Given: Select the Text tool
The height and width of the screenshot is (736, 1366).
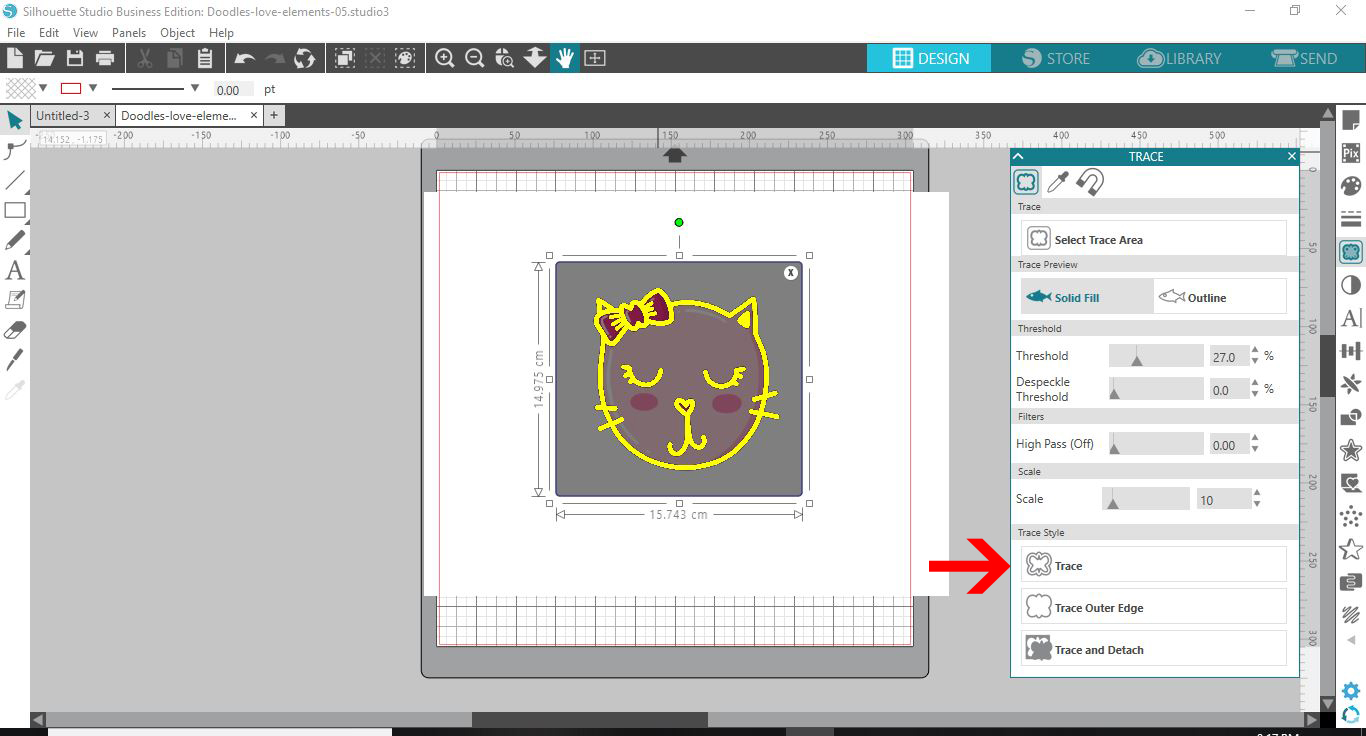Looking at the screenshot, I should pyautogui.click(x=14, y=270).
